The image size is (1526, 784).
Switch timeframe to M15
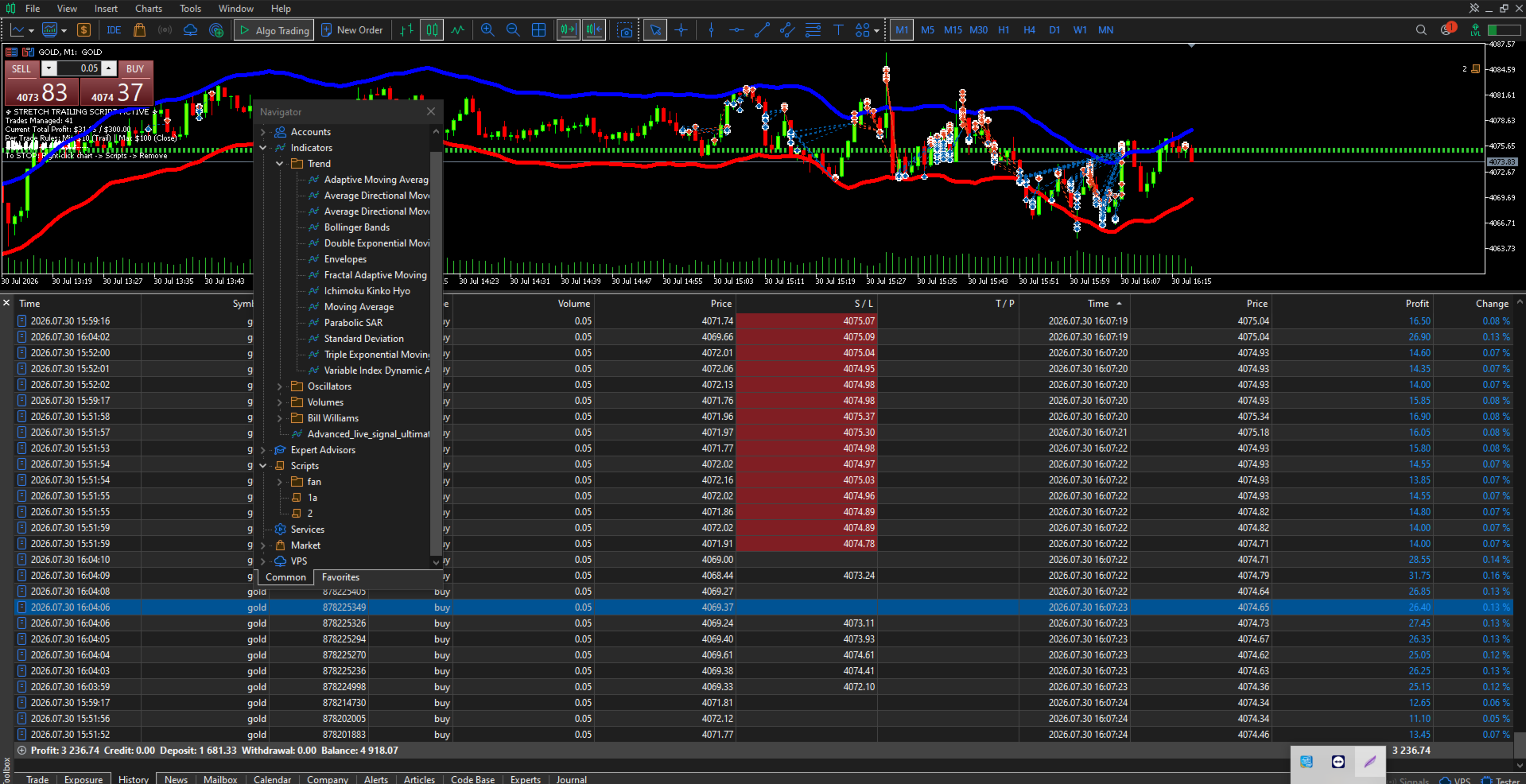(953, 30)
